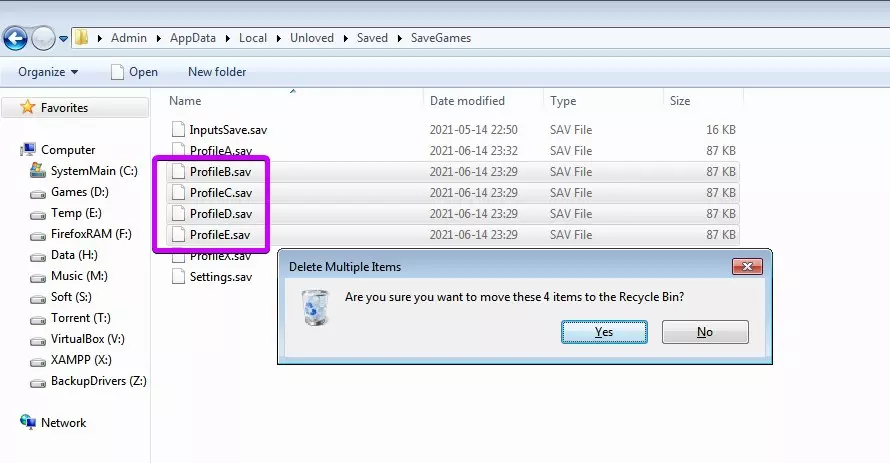Expand the arrow before Admin in path
Viewport: 890px width, 463px height.
(100, 39)
